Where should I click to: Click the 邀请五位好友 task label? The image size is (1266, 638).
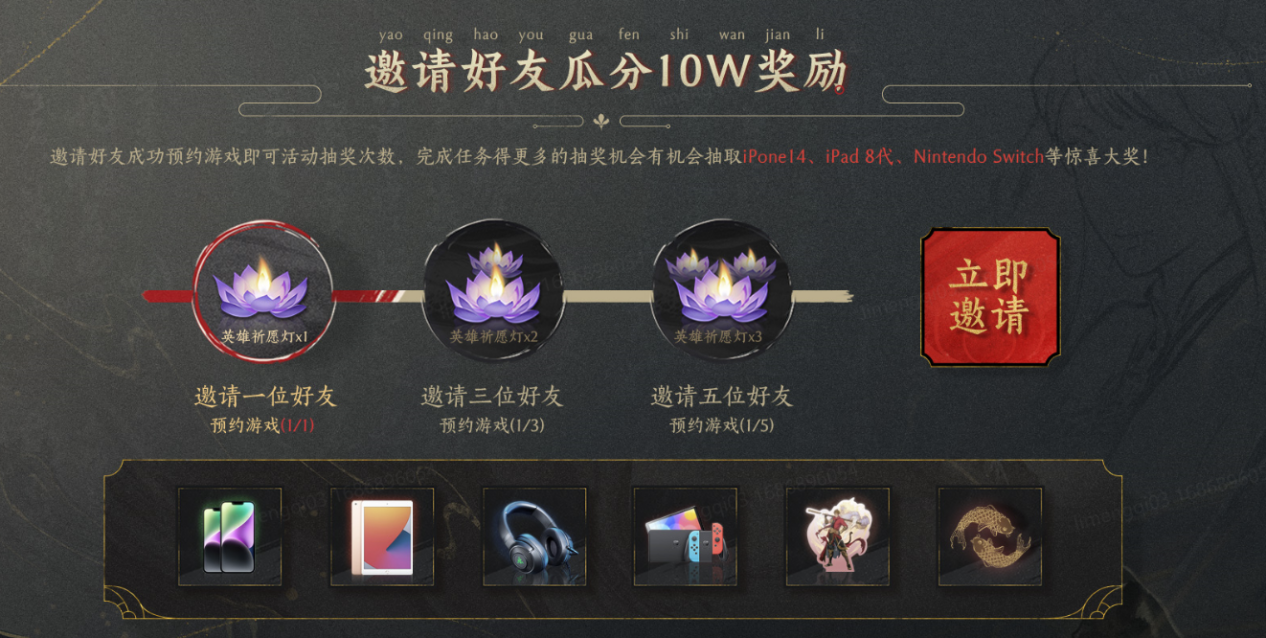pos(722,397)
